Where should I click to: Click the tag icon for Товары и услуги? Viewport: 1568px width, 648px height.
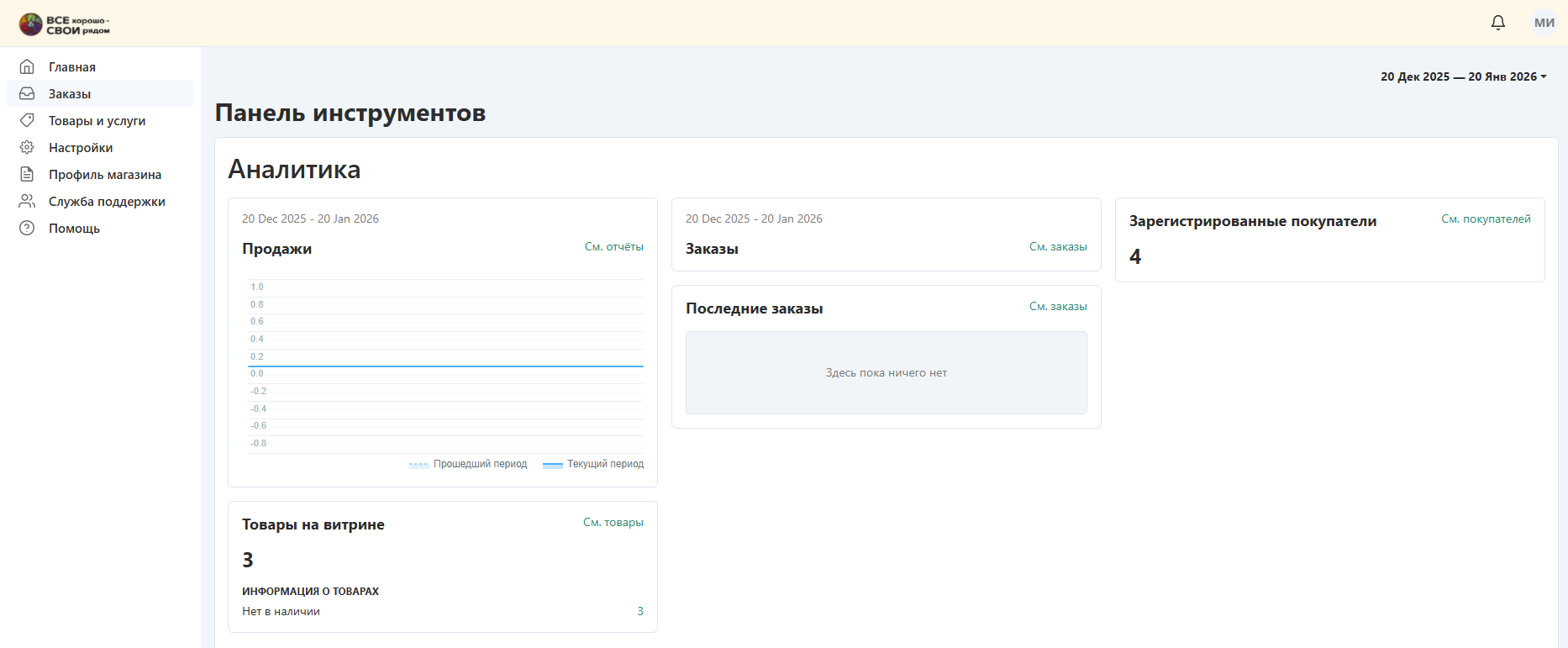[27, 120]
